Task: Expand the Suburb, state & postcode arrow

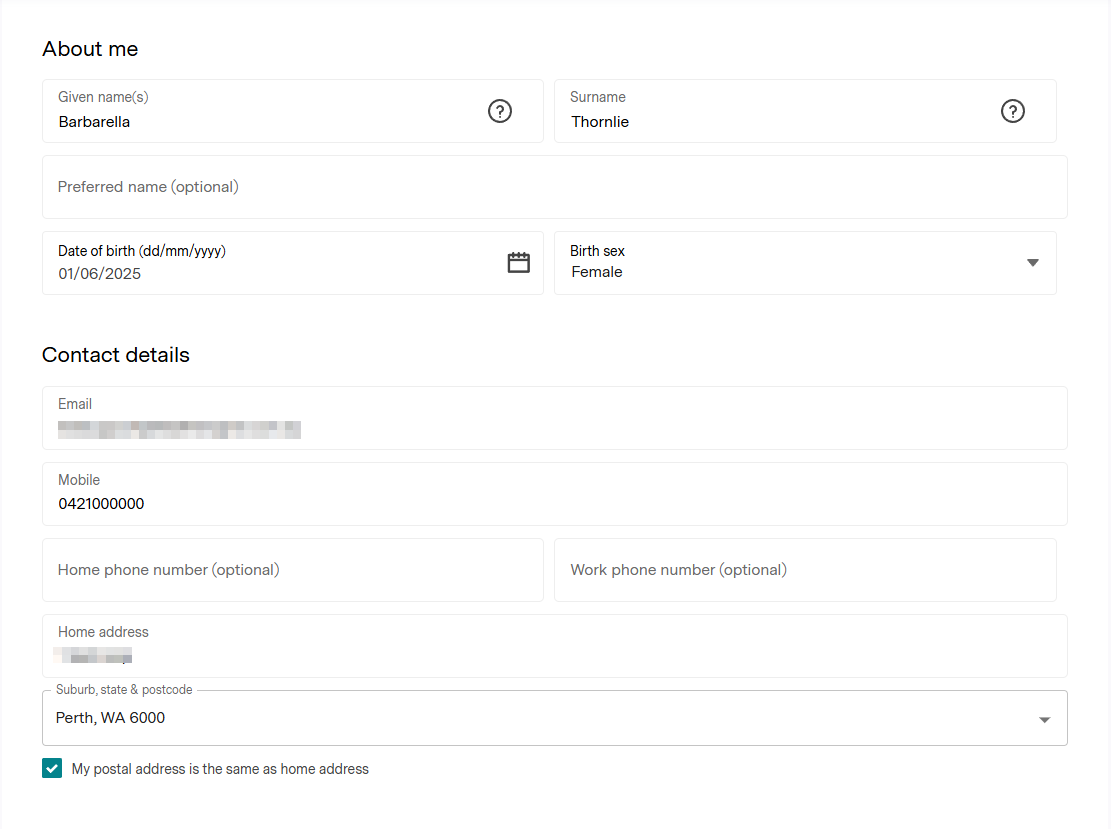Action: coord(1044,720)
